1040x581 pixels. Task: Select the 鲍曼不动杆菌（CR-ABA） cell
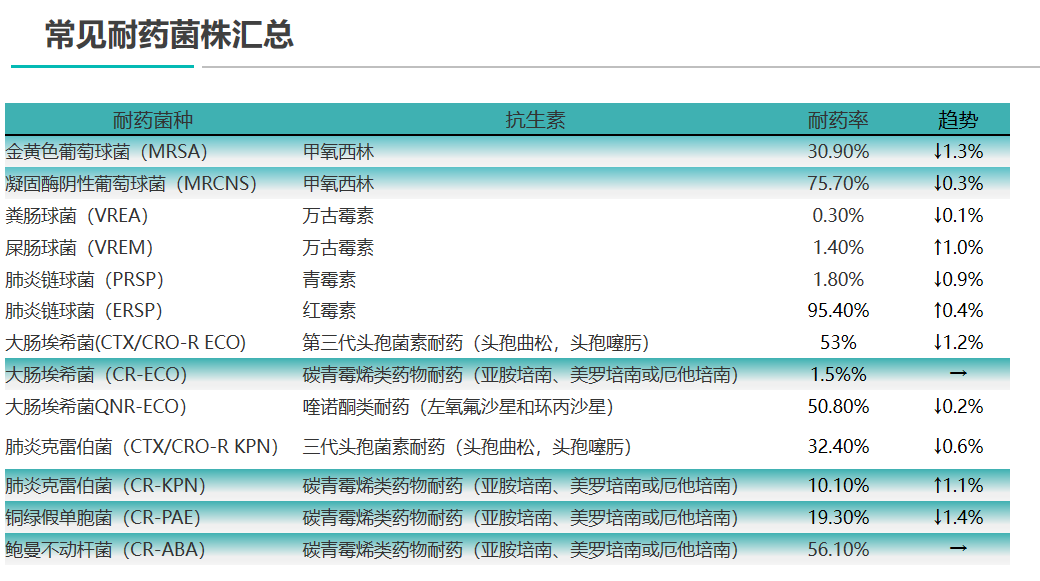(104, 549)
